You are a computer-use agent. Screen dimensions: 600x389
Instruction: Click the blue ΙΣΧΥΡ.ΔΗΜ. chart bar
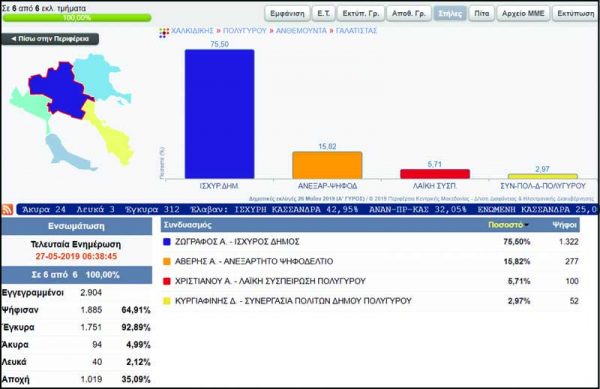click(219, 114)
